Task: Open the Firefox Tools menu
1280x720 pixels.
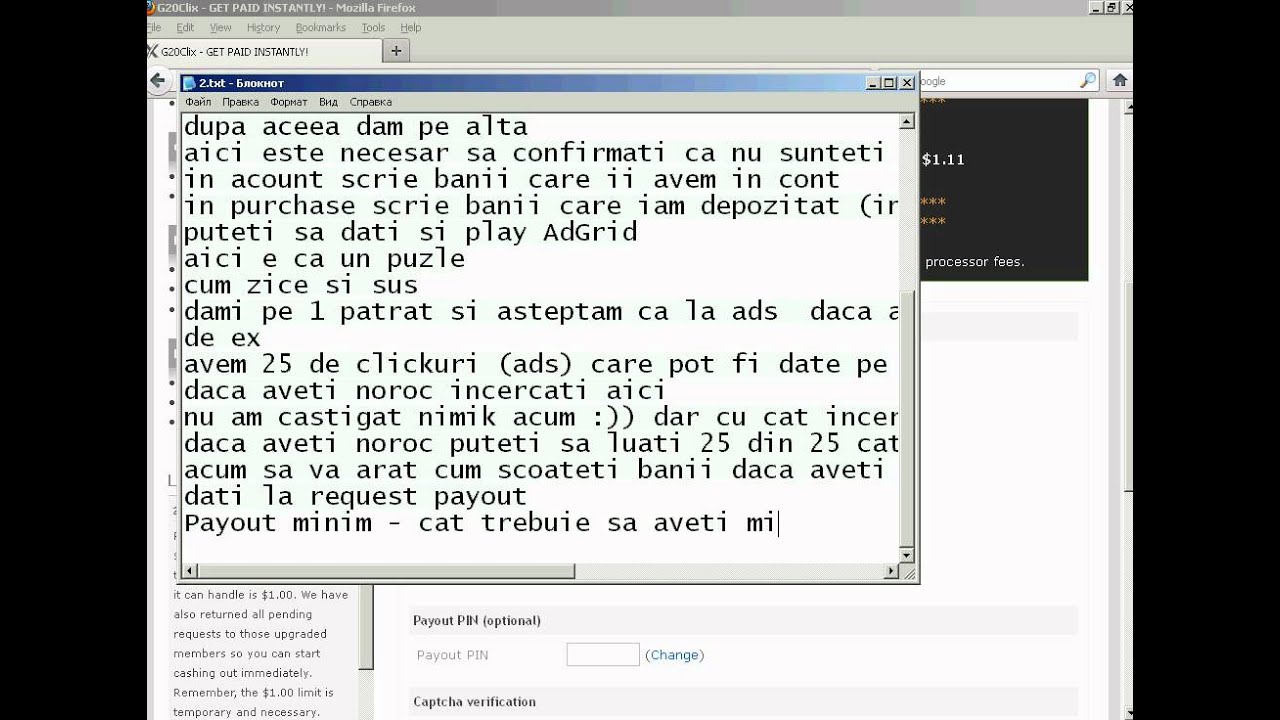Action: click(x=373, y=28)
